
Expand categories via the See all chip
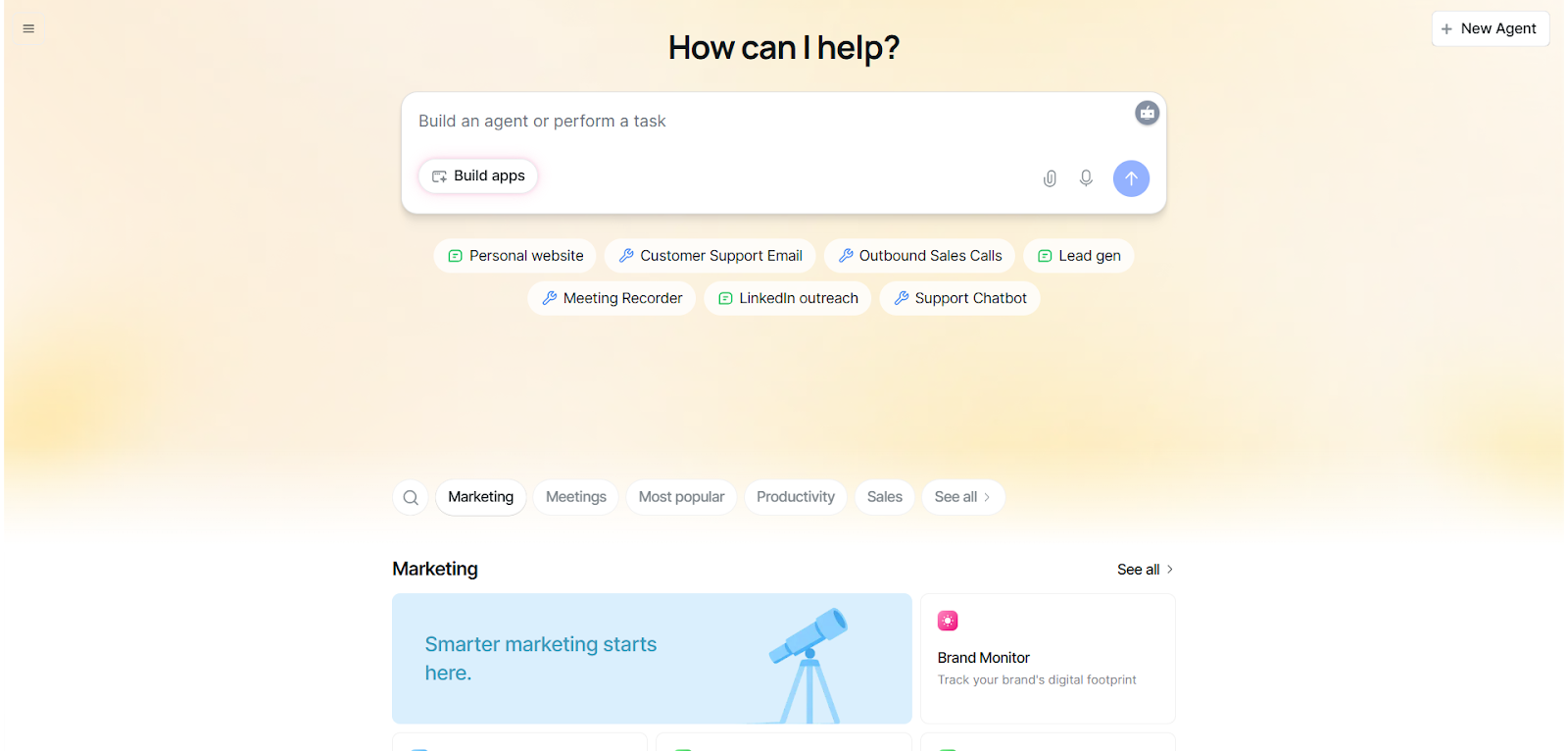click(962, 497)
